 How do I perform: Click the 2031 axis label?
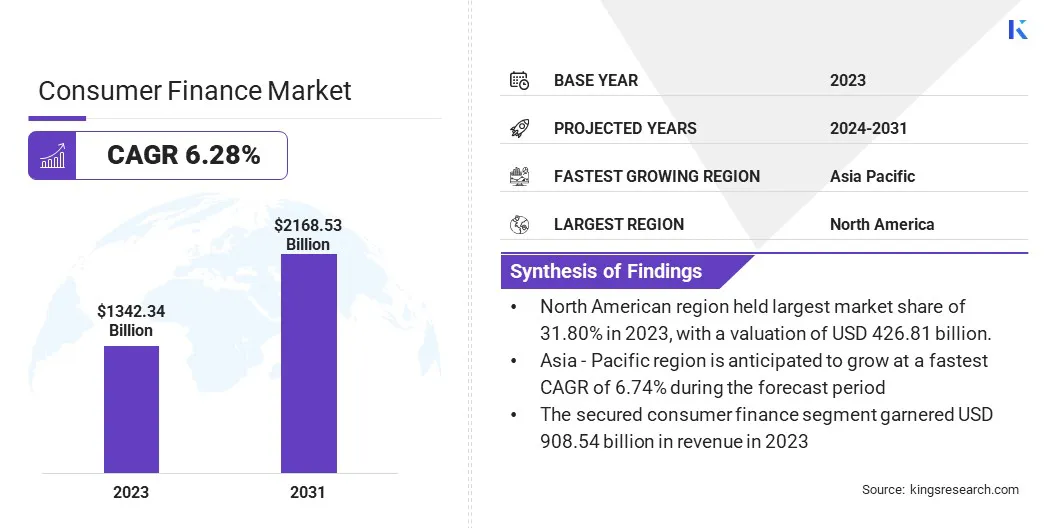pyautogui.click(x=308, y=492)
